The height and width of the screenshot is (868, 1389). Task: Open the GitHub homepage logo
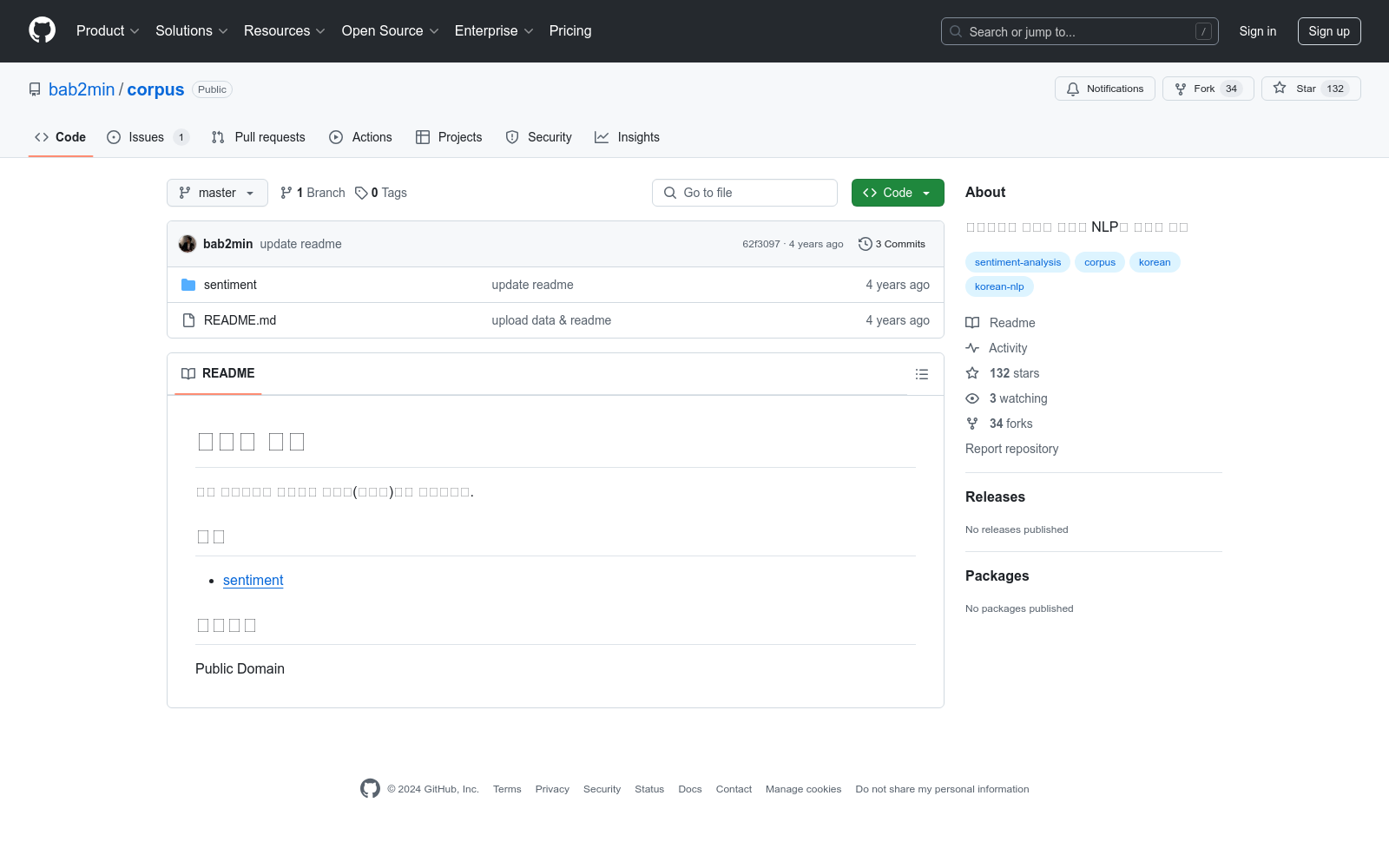(x=42, y=30)
